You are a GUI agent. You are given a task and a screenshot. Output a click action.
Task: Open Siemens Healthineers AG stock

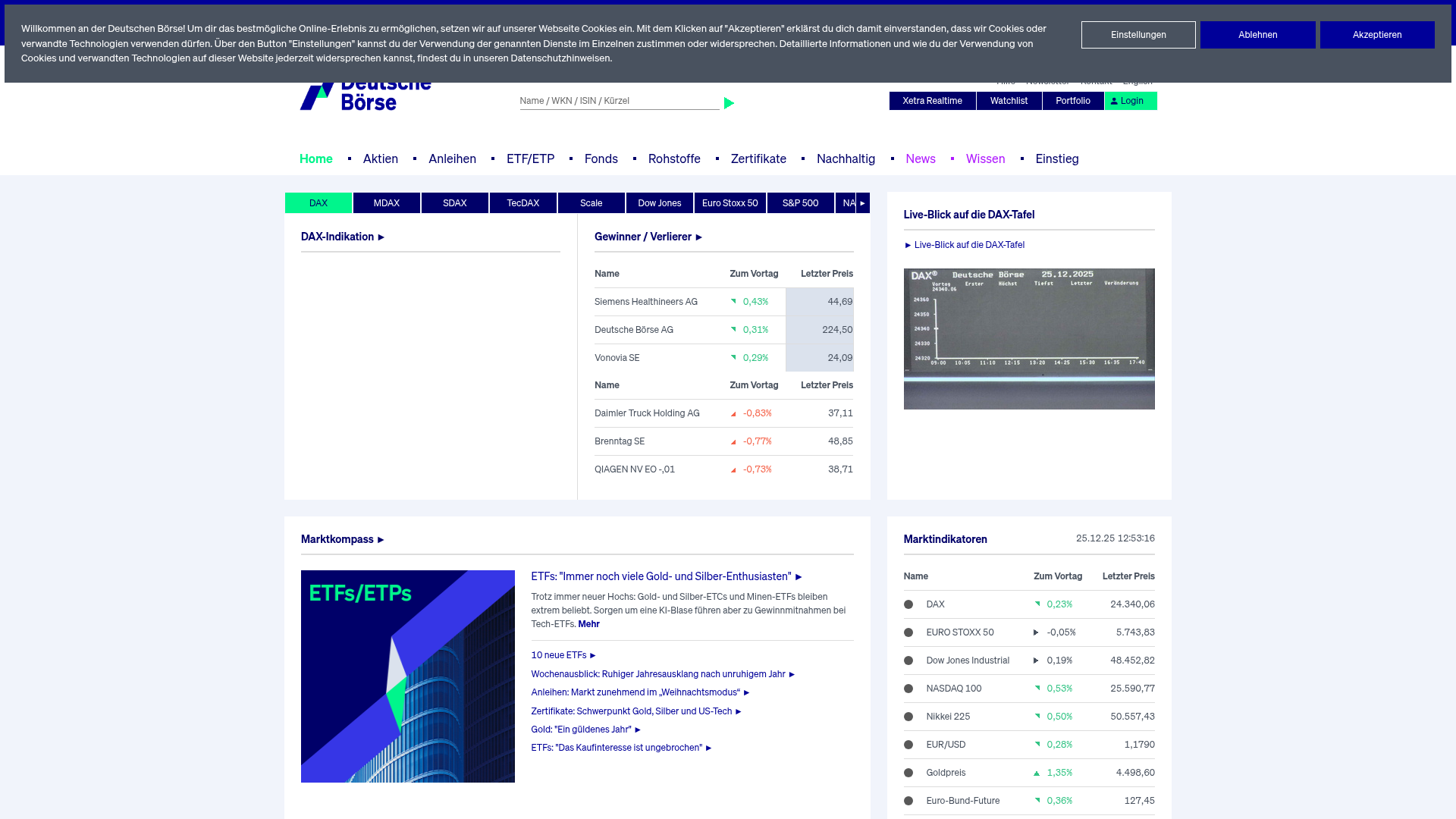pyautogui.click(x=646, y=302)
